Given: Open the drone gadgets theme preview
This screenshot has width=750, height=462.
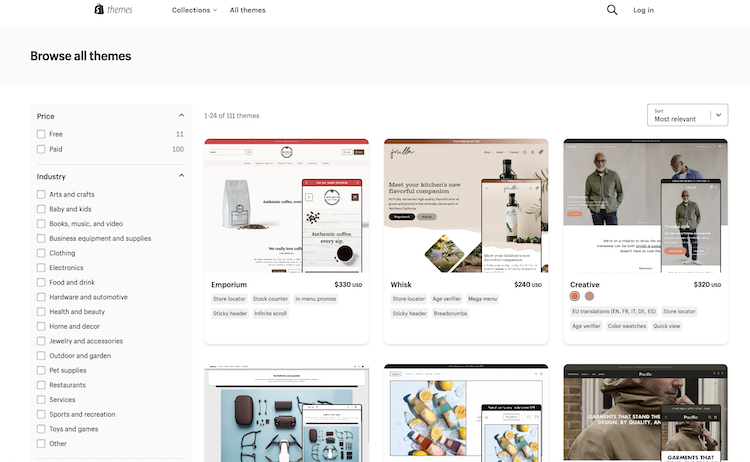Looking at the screenshot, I should (x=287, y=413).
